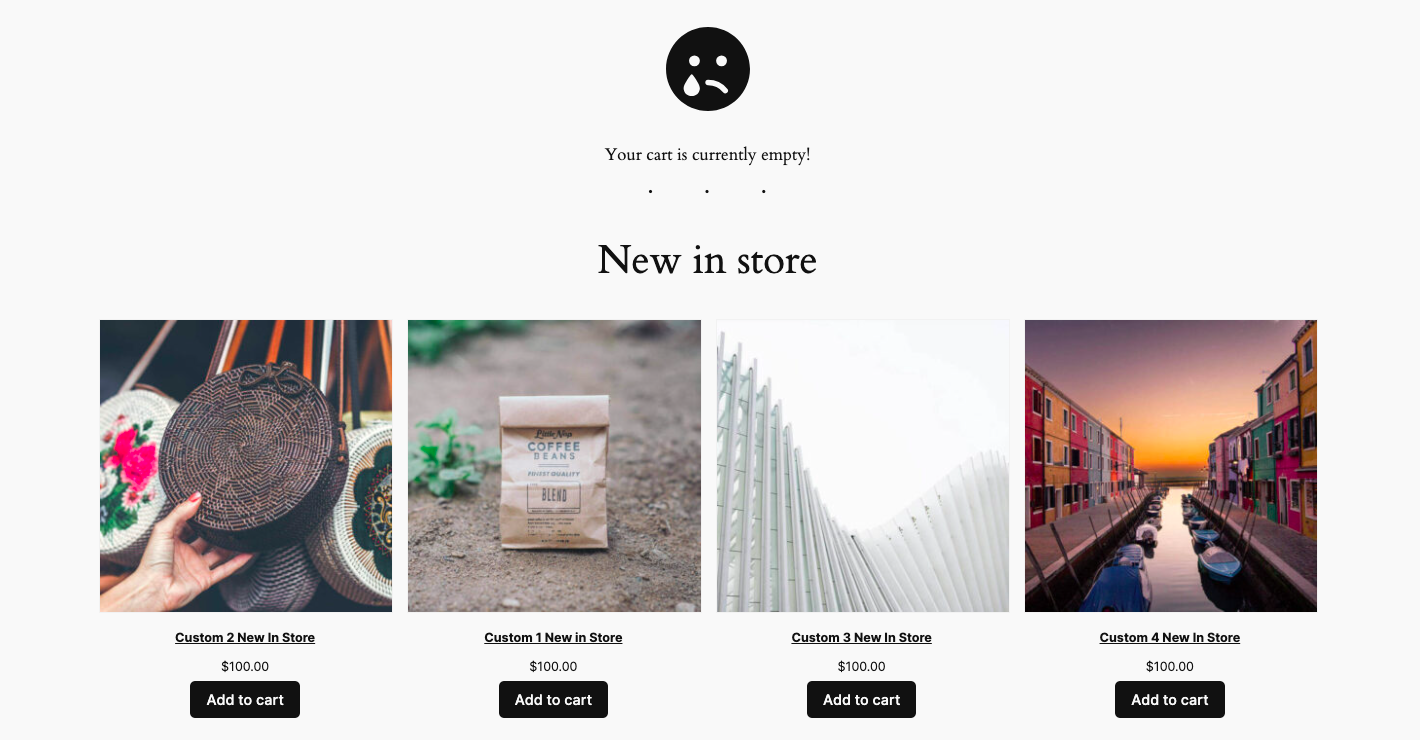Open the Custom 1 New in Store link

(x=553, y=638)
